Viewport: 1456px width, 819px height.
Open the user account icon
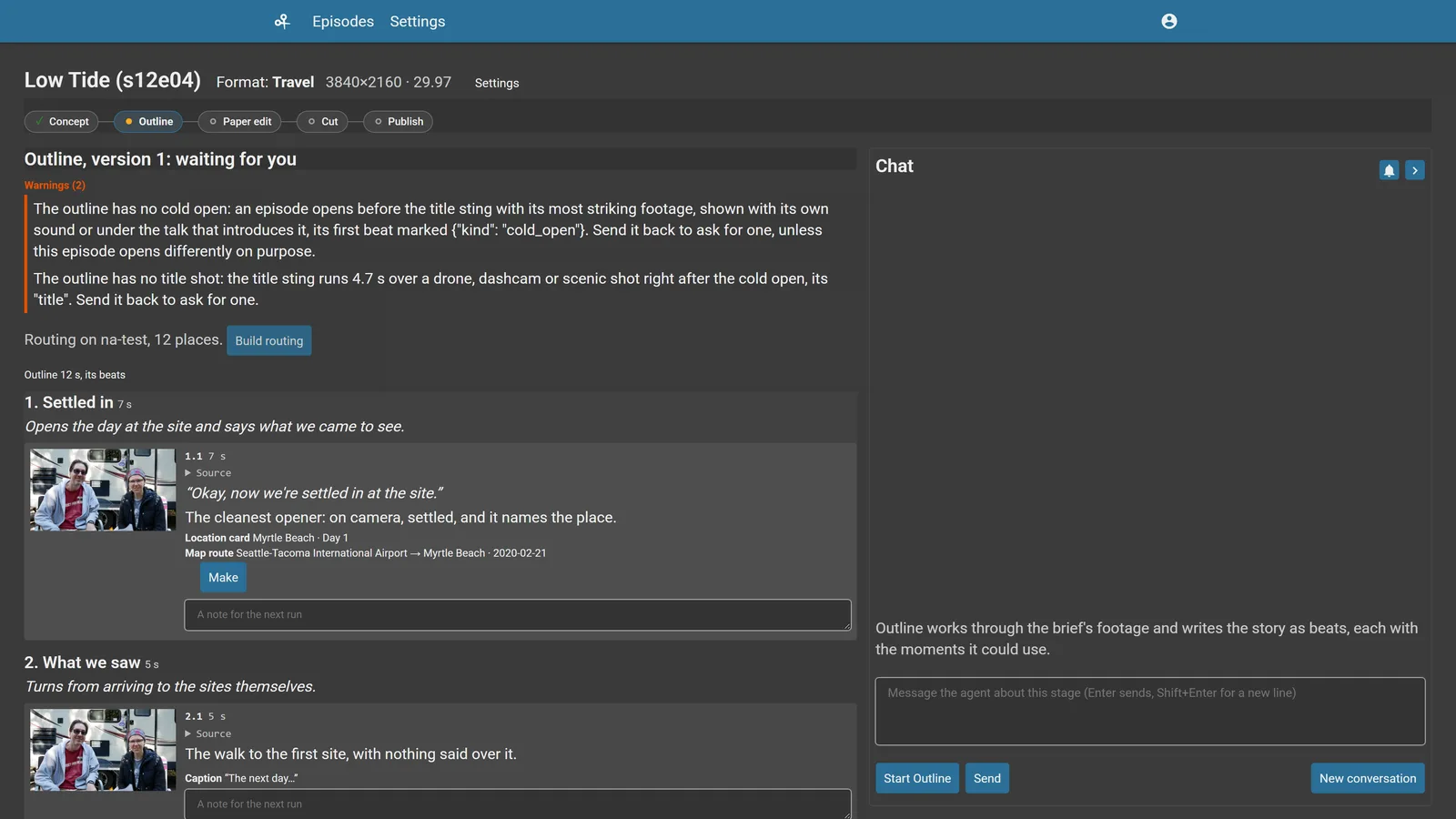tap(1169, 21)
